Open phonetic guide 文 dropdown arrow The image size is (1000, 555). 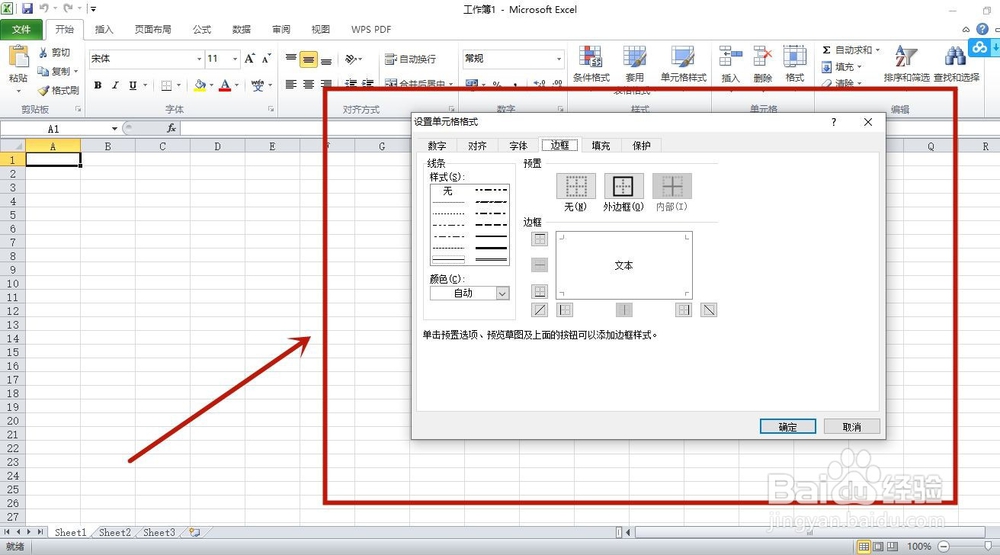pos(270,85)
